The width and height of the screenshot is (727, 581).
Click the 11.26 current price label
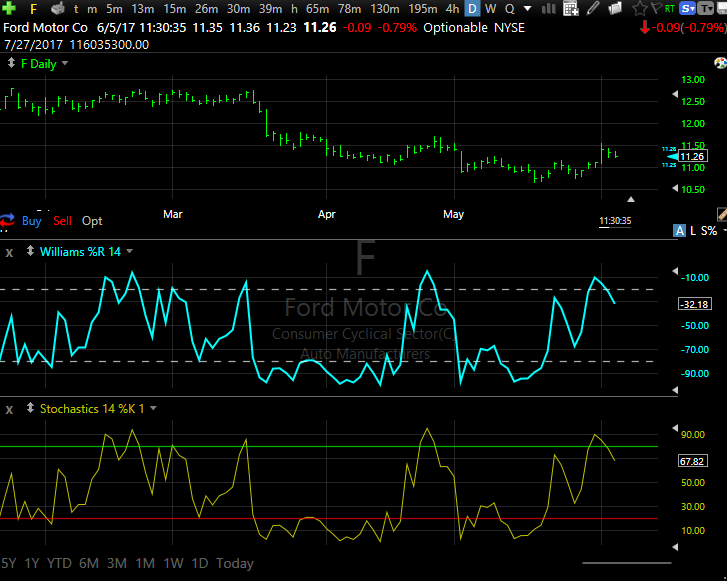pos(693,157)
